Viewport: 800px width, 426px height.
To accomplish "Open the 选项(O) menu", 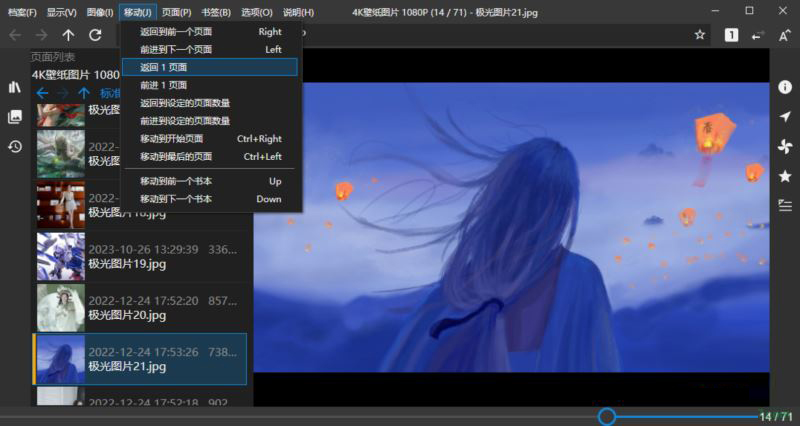I will tap(257, 12).
